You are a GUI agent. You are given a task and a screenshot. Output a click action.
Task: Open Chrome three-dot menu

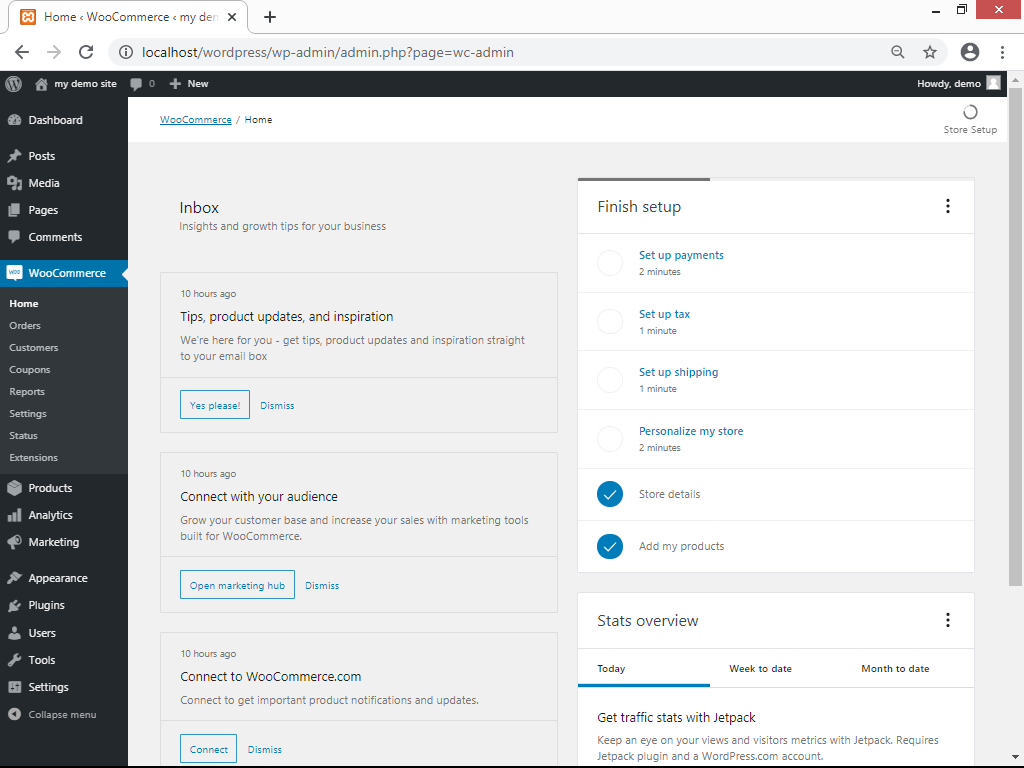(x=1002, y=52)
